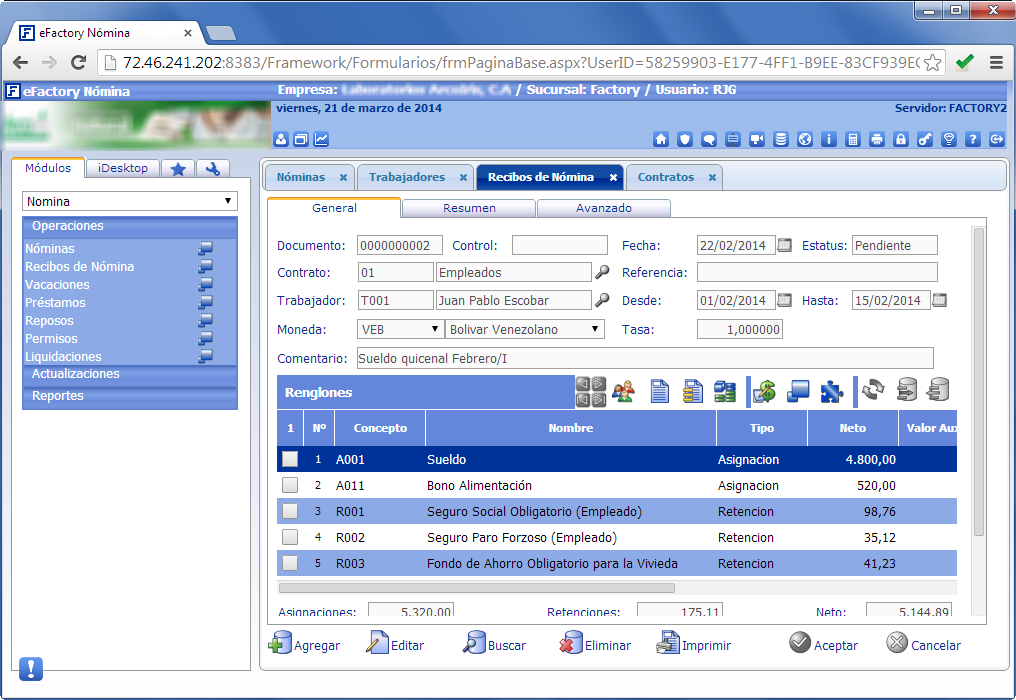This screenshot has height=700, width=1016.
Task: Close the Recibos de Nómina tab
Action: click(613, 178)
